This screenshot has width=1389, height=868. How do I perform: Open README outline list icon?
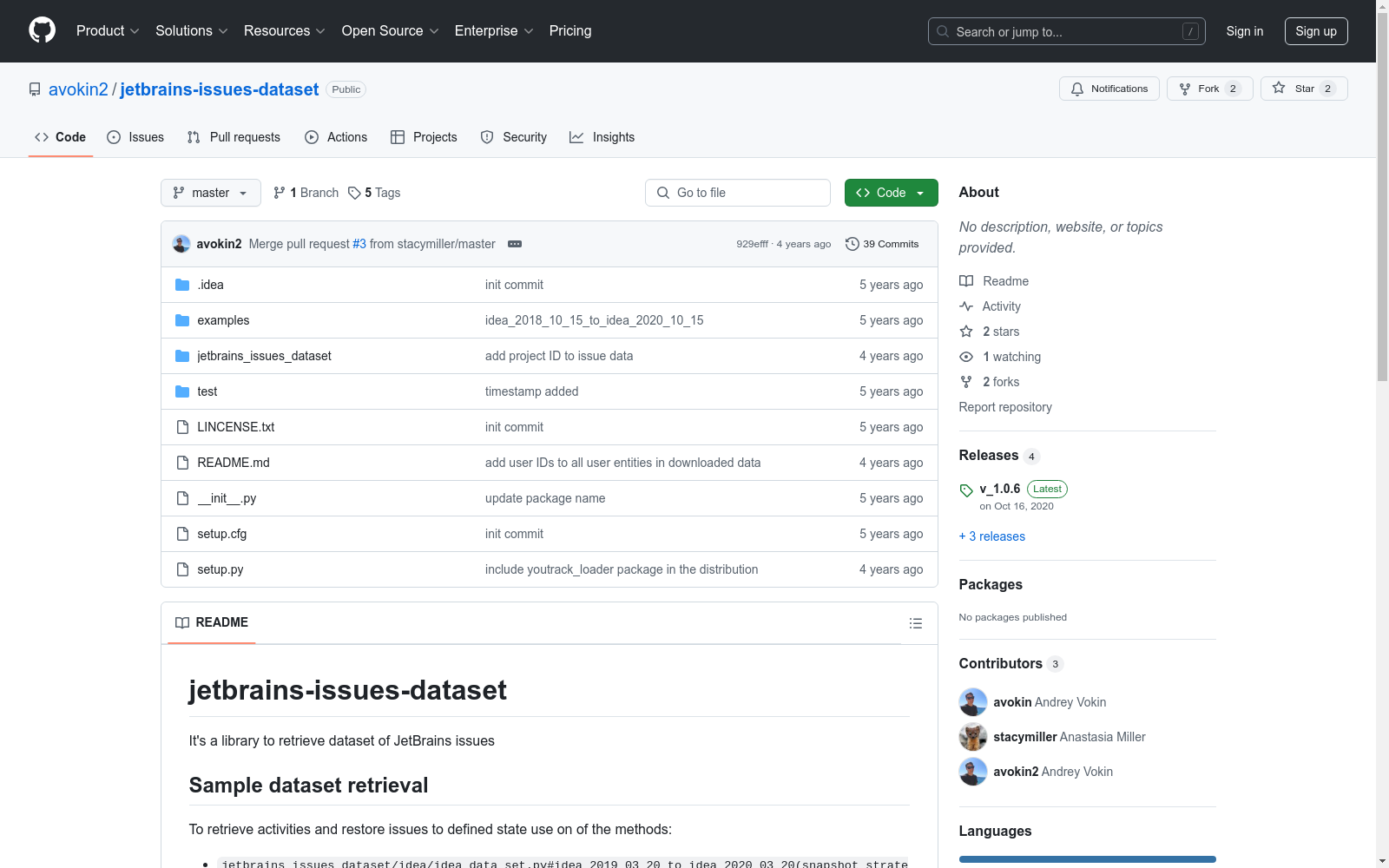pyautogui.click(x=915, y=623)
